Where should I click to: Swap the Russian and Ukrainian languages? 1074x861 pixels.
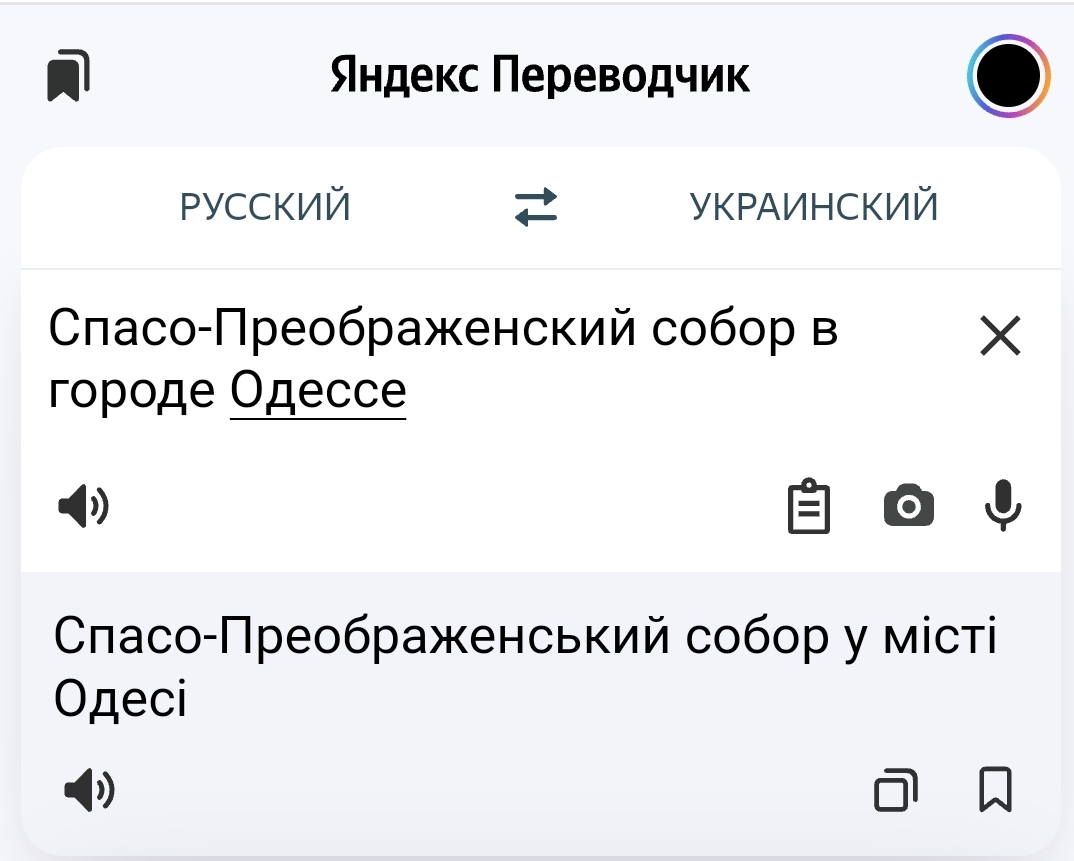(x=536, y=207)
